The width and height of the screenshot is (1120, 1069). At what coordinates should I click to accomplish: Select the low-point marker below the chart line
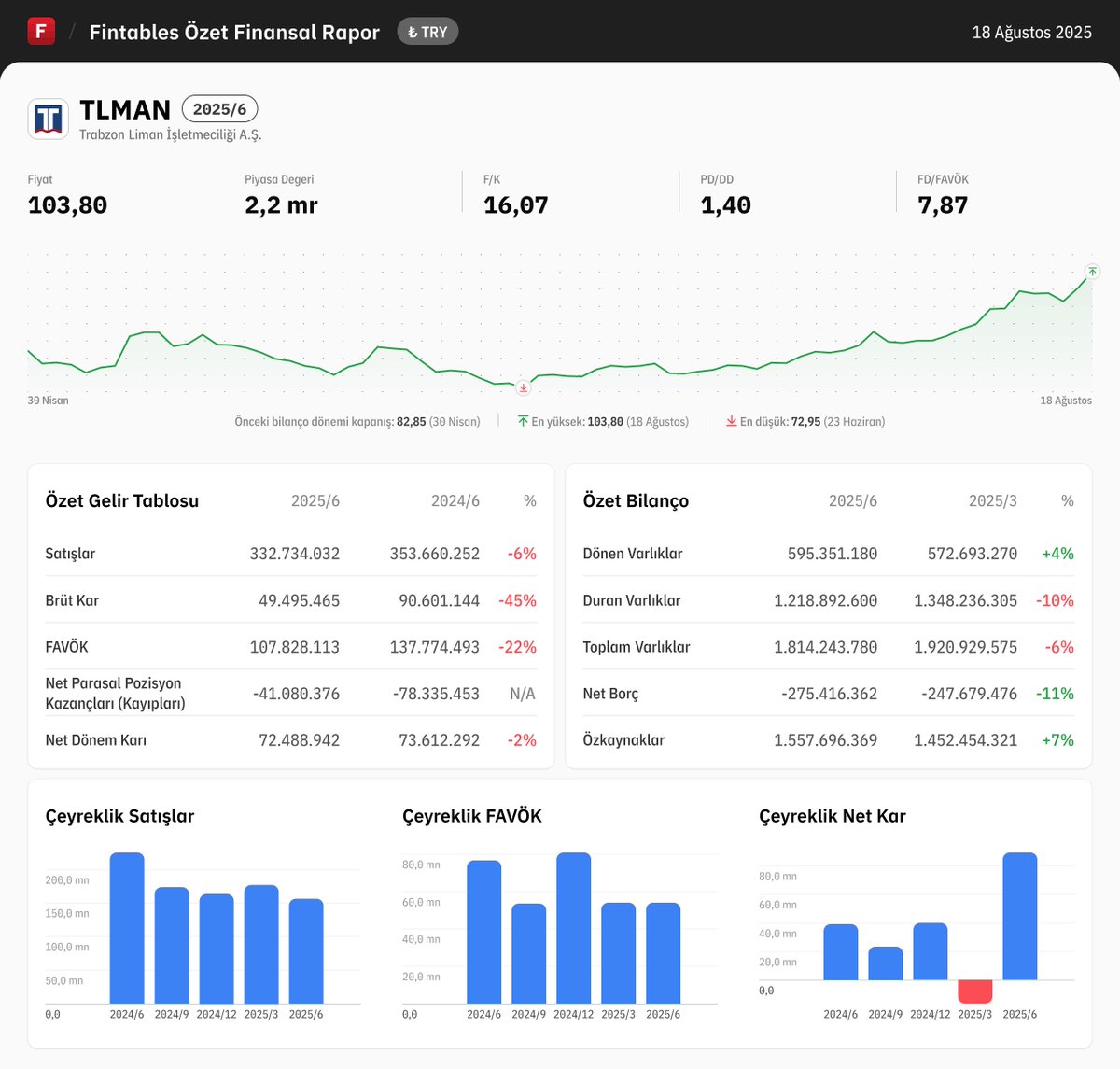[x=524, y=387]
